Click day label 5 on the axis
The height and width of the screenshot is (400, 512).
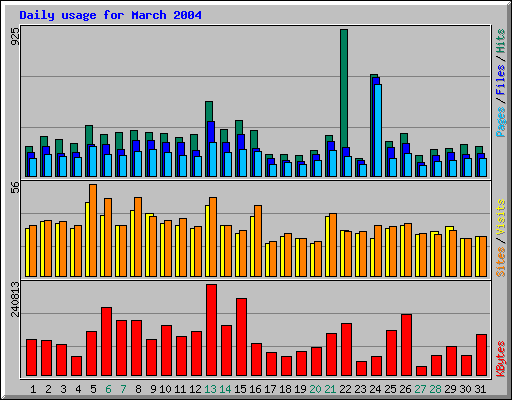(x=93, y=389)
